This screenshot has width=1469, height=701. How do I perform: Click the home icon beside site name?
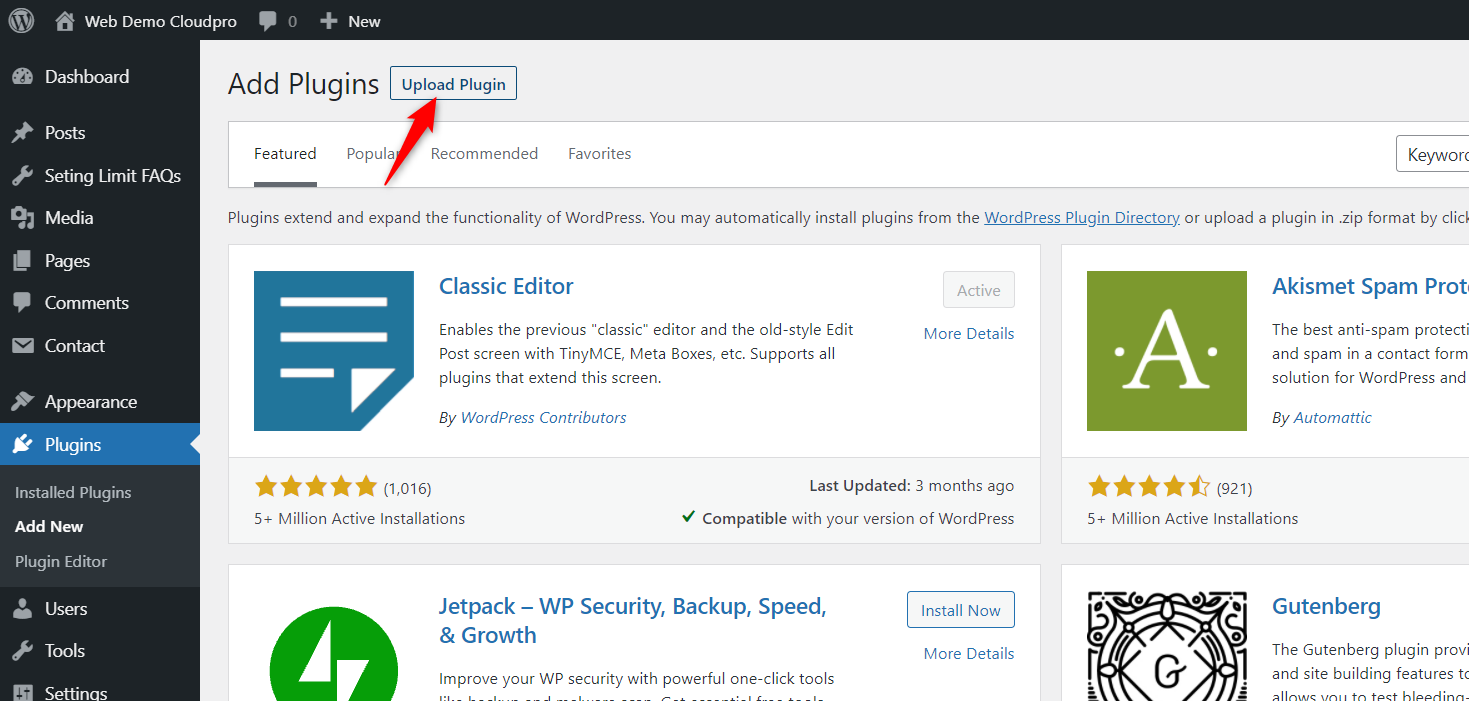coord(65,21)
